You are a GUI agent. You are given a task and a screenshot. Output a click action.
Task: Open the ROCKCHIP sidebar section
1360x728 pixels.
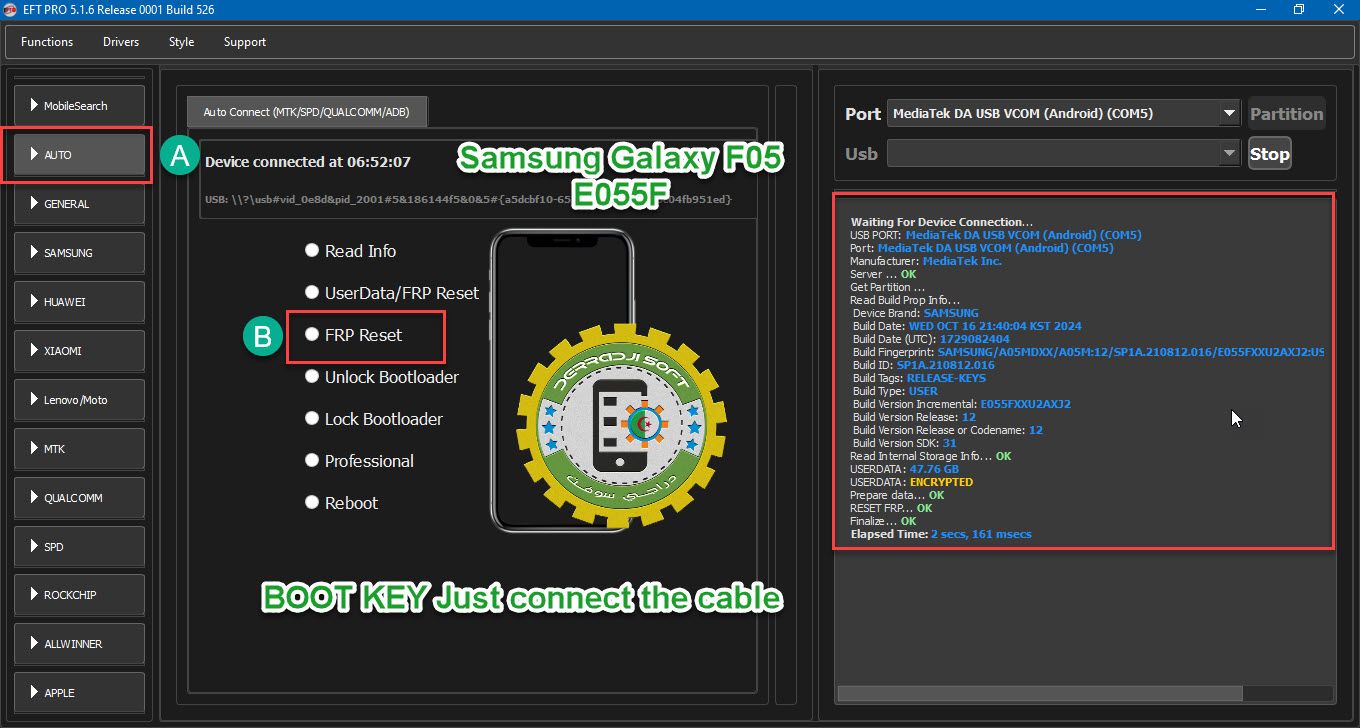pos(80,595)
